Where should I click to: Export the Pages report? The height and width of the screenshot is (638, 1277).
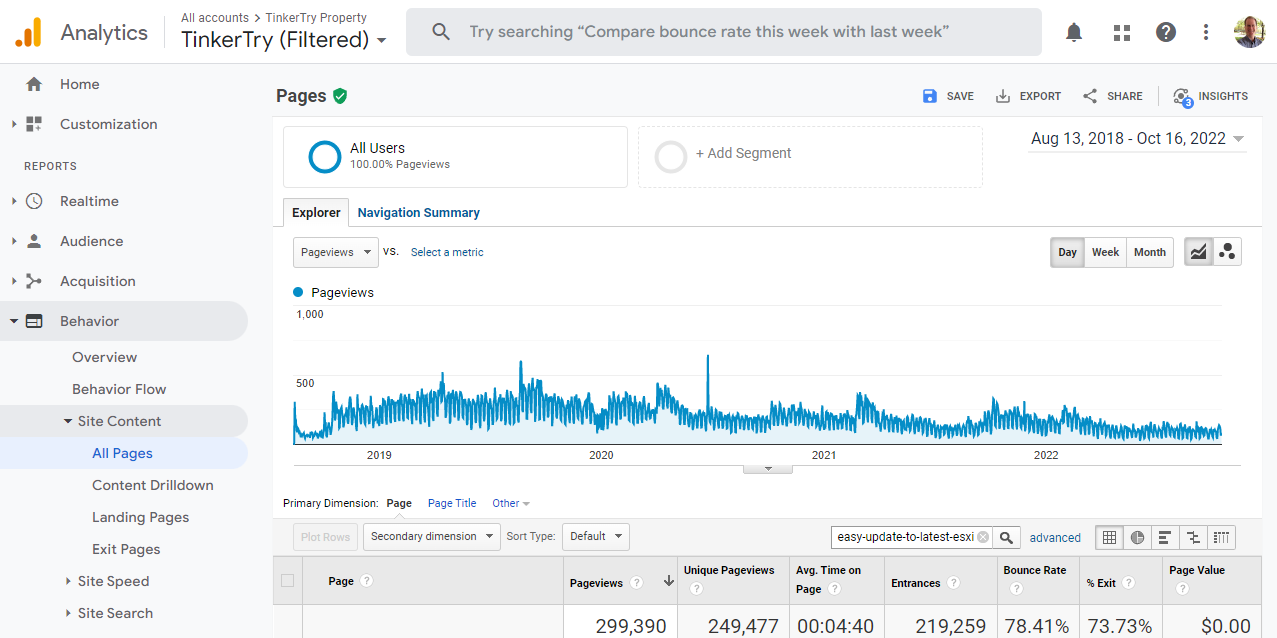click(x=1028, y=96)
